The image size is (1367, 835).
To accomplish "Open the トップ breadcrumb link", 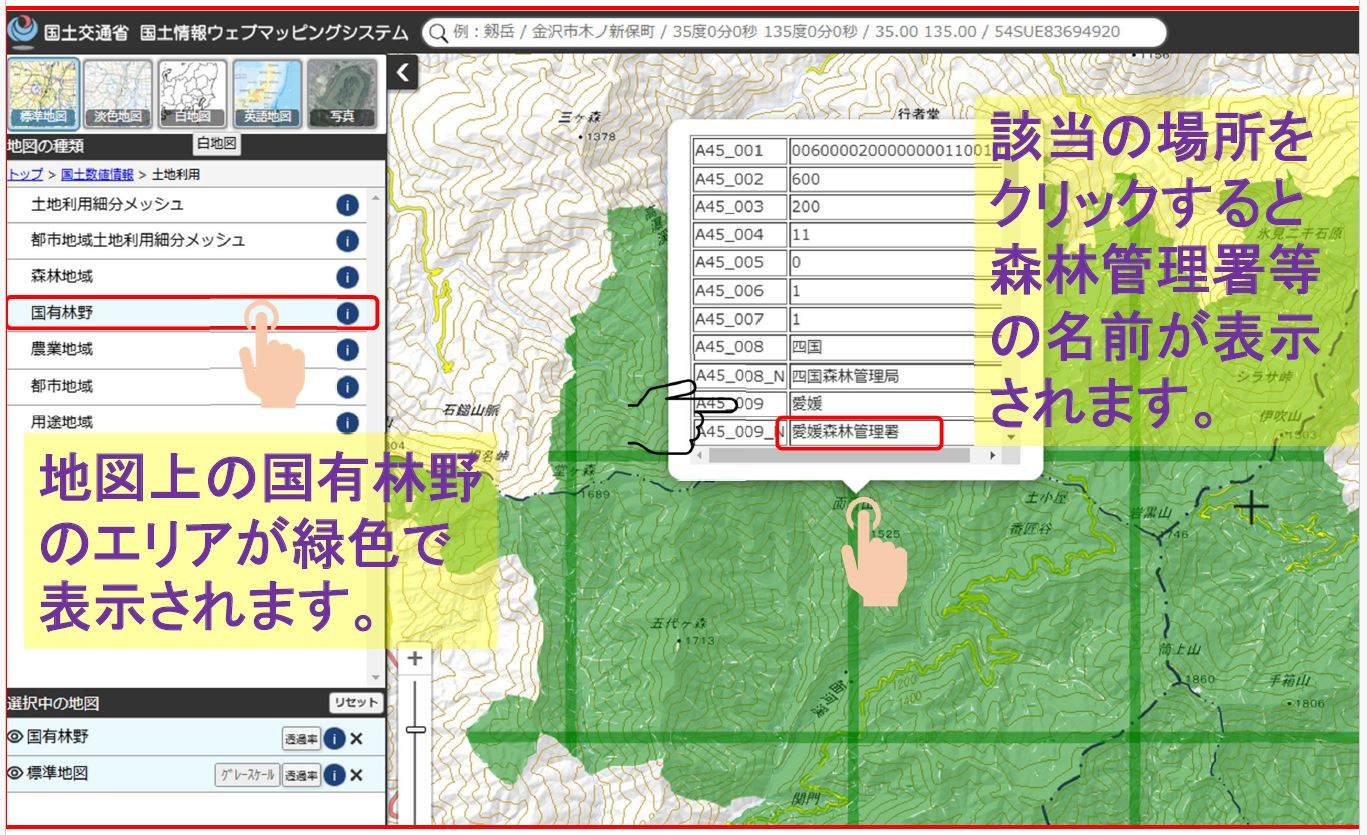I will (x=25, y=174).
